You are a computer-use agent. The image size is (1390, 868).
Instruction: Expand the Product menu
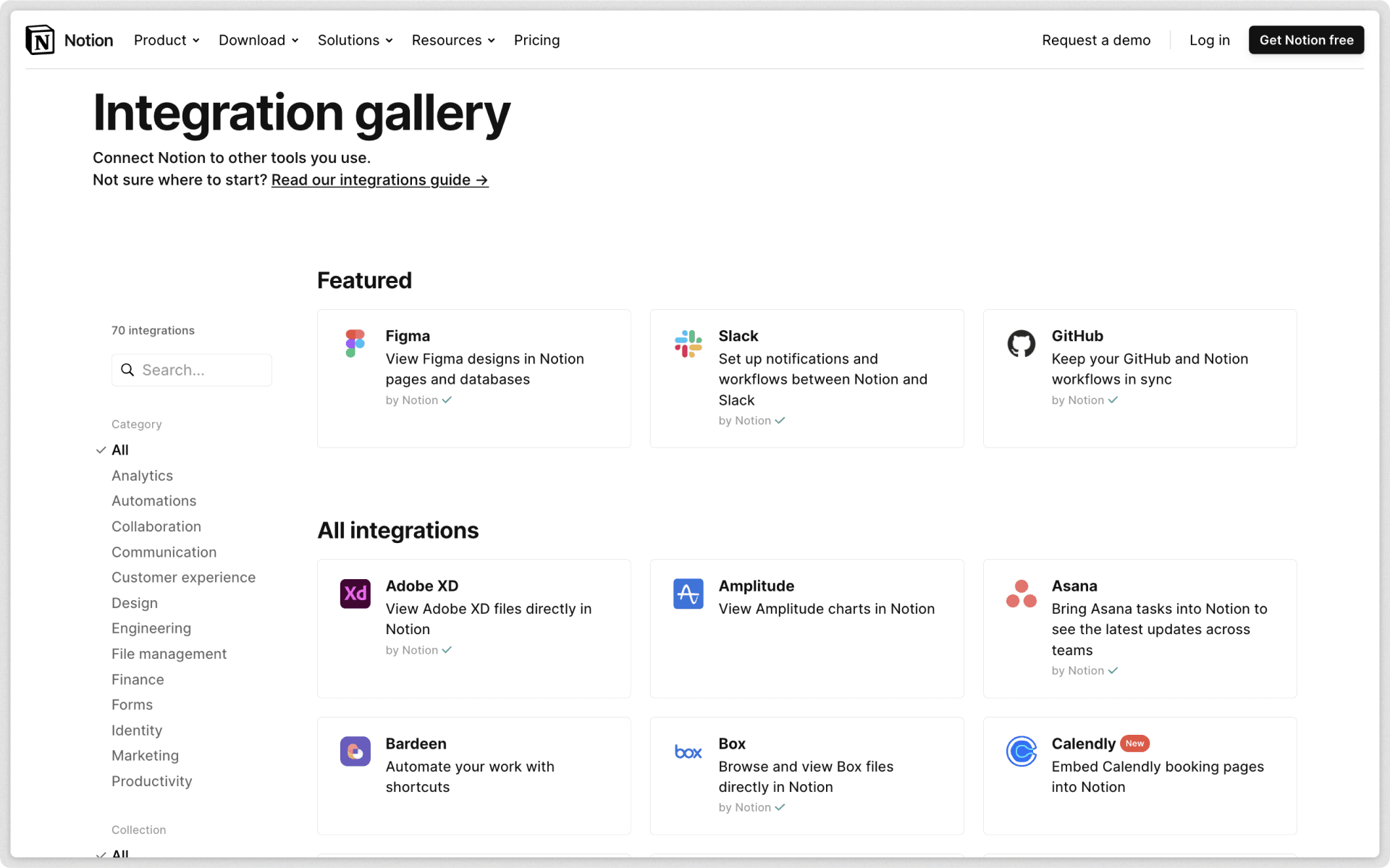166,40
